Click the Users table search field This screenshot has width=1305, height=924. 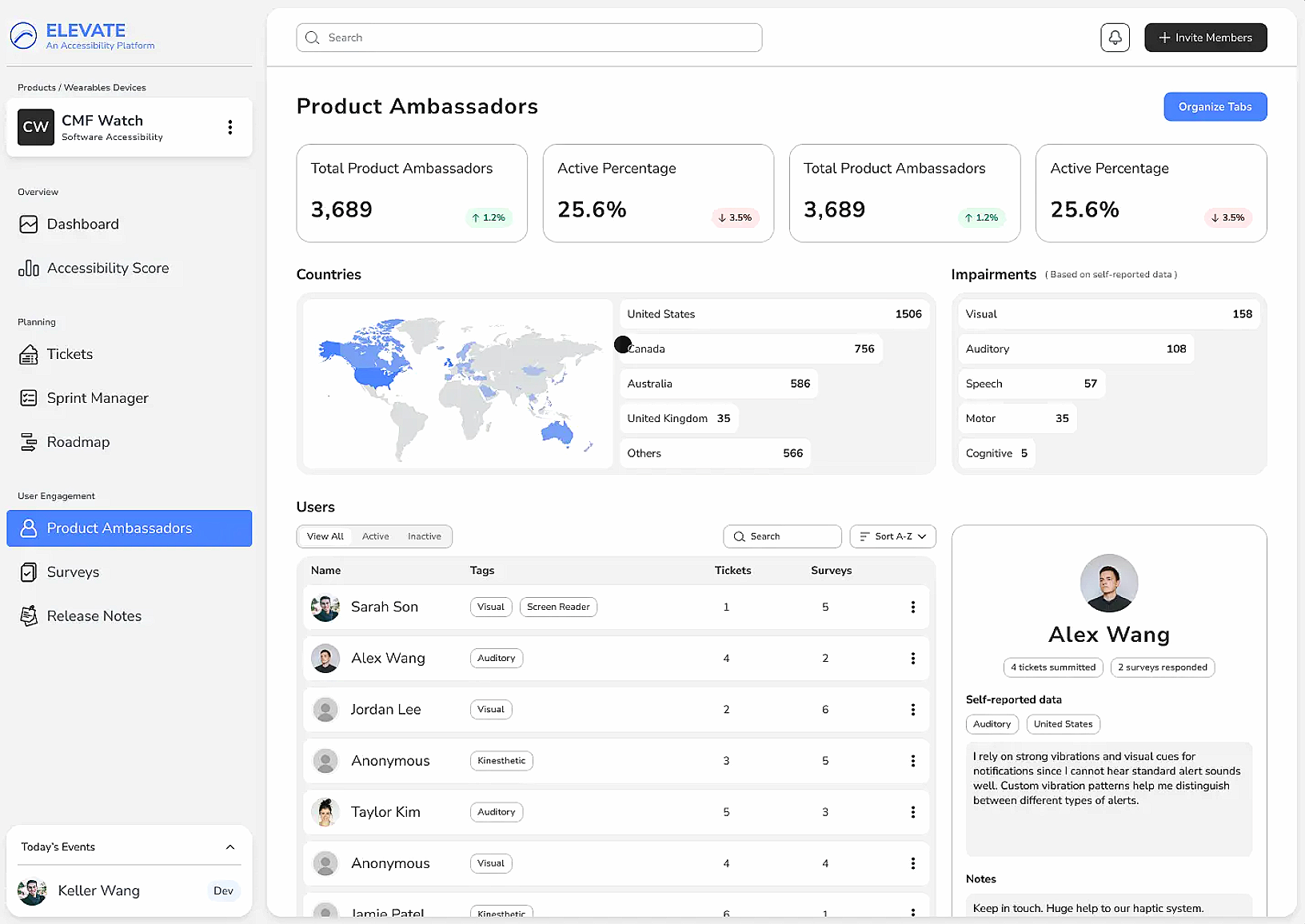tap(783, 536)
